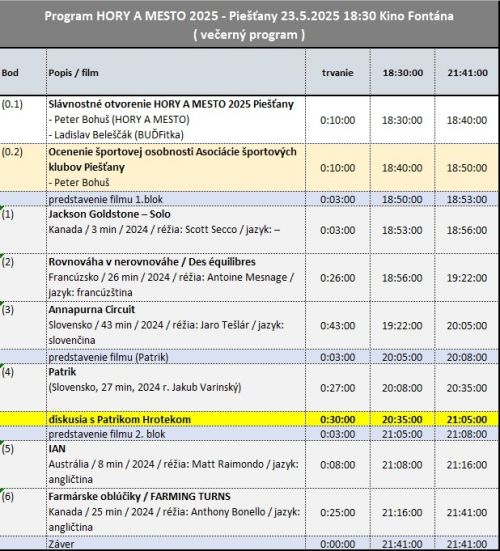The image size is (500, 551).
Task: Click start time '20:08:00' of Patrik
Action: (402, 388)
